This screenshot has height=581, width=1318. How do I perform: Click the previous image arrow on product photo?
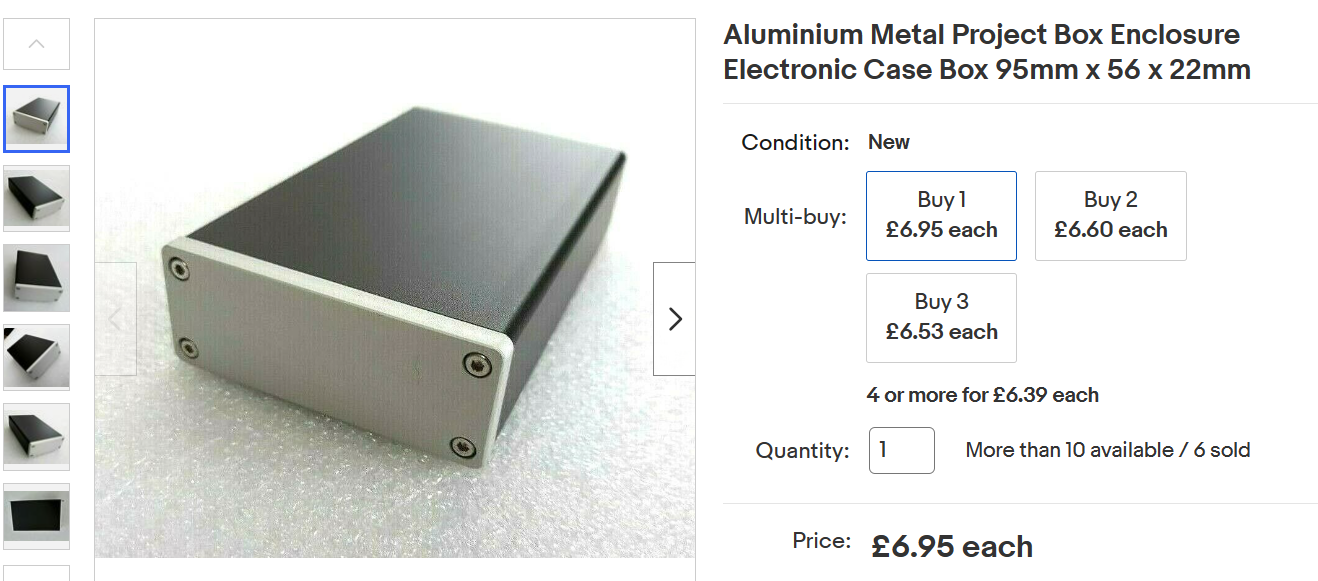[x=115, y=319]
